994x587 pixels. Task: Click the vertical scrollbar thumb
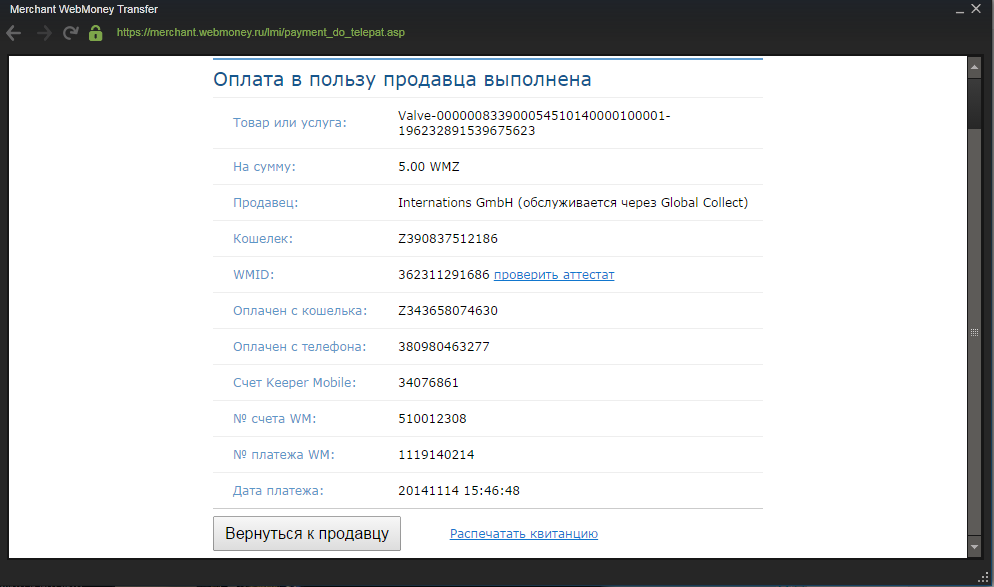pos(974,332)
